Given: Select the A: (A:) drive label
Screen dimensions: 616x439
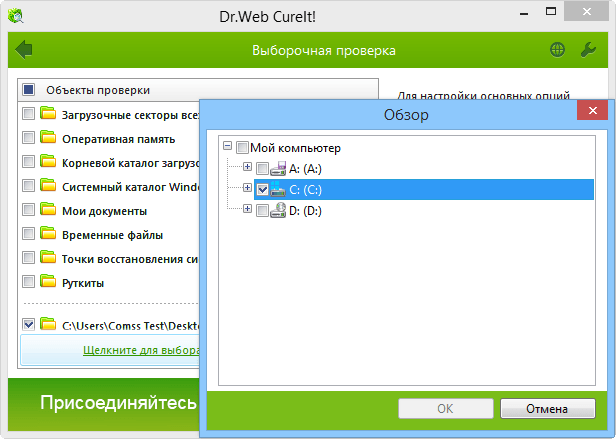Looking at the screenshot, I should (x=305, y=169).
